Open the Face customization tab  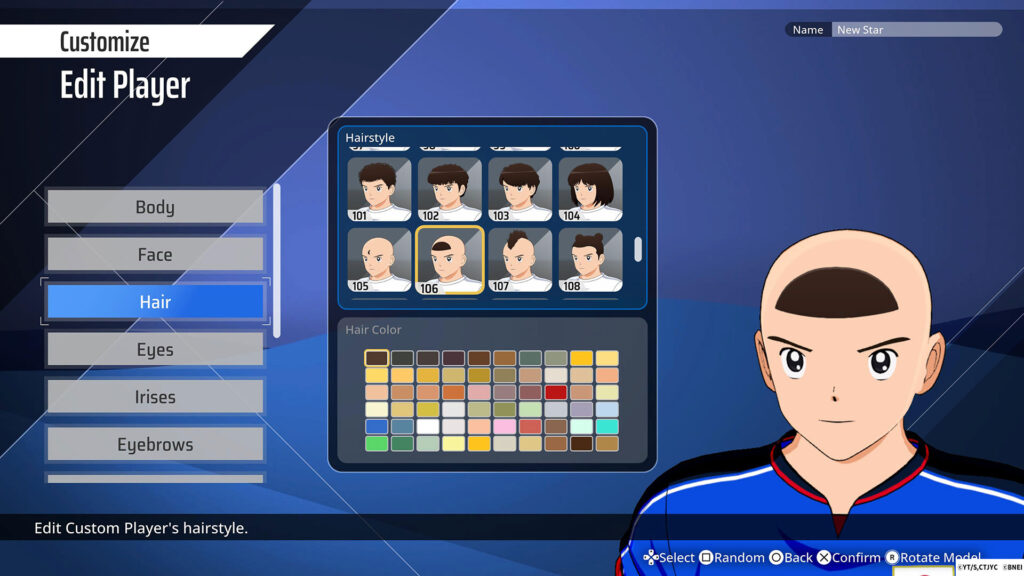point(155,254)
